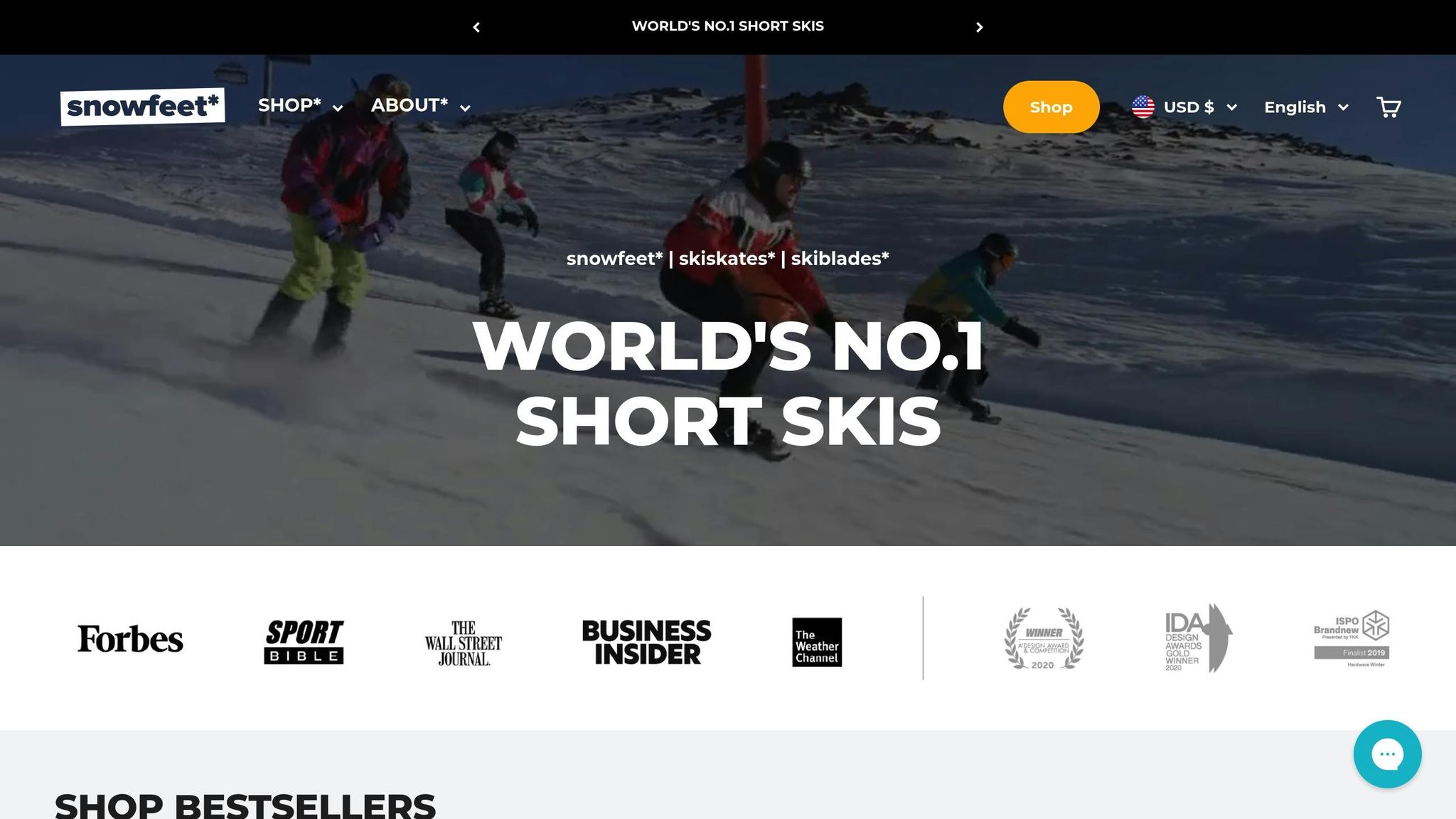1456x819 pixels.
Task: Show the next announcement with right arrow
Action: pos(979,27)
